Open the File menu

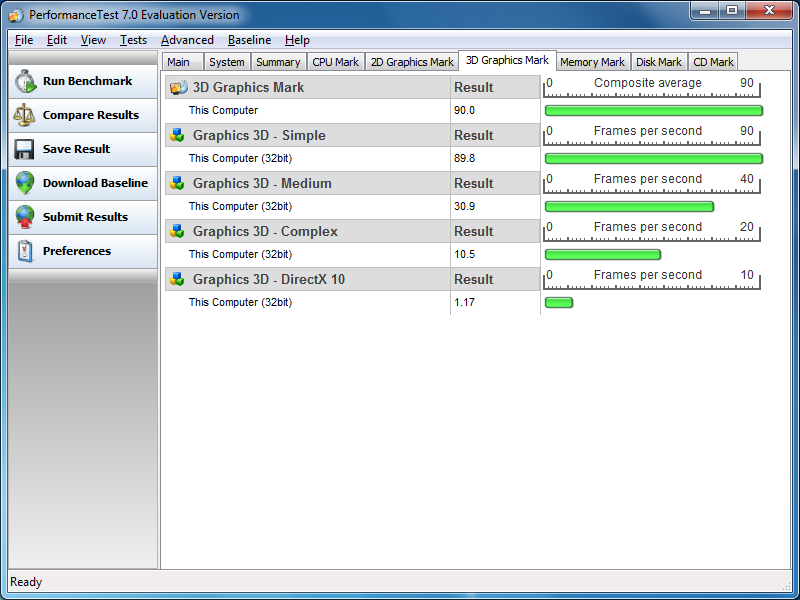24,40
